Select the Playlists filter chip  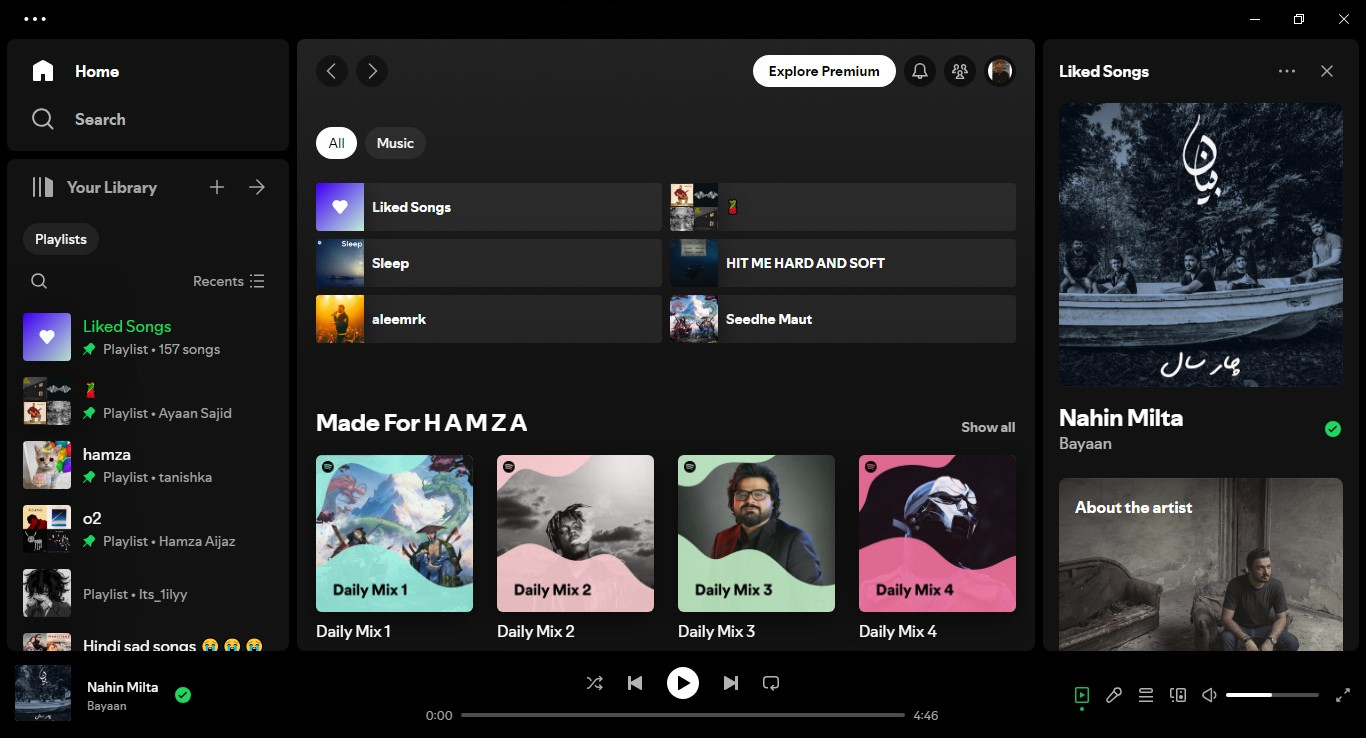(x=61, y=239)
